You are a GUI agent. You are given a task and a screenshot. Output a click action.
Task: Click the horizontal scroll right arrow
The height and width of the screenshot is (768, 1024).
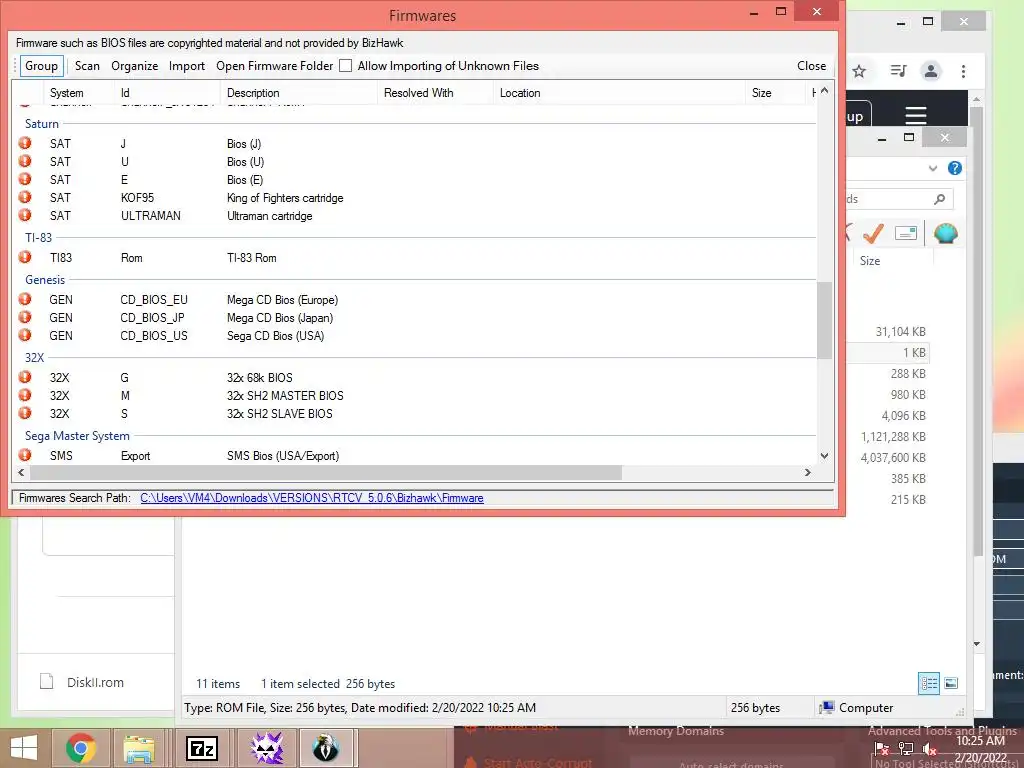click(x=808, y=472)
